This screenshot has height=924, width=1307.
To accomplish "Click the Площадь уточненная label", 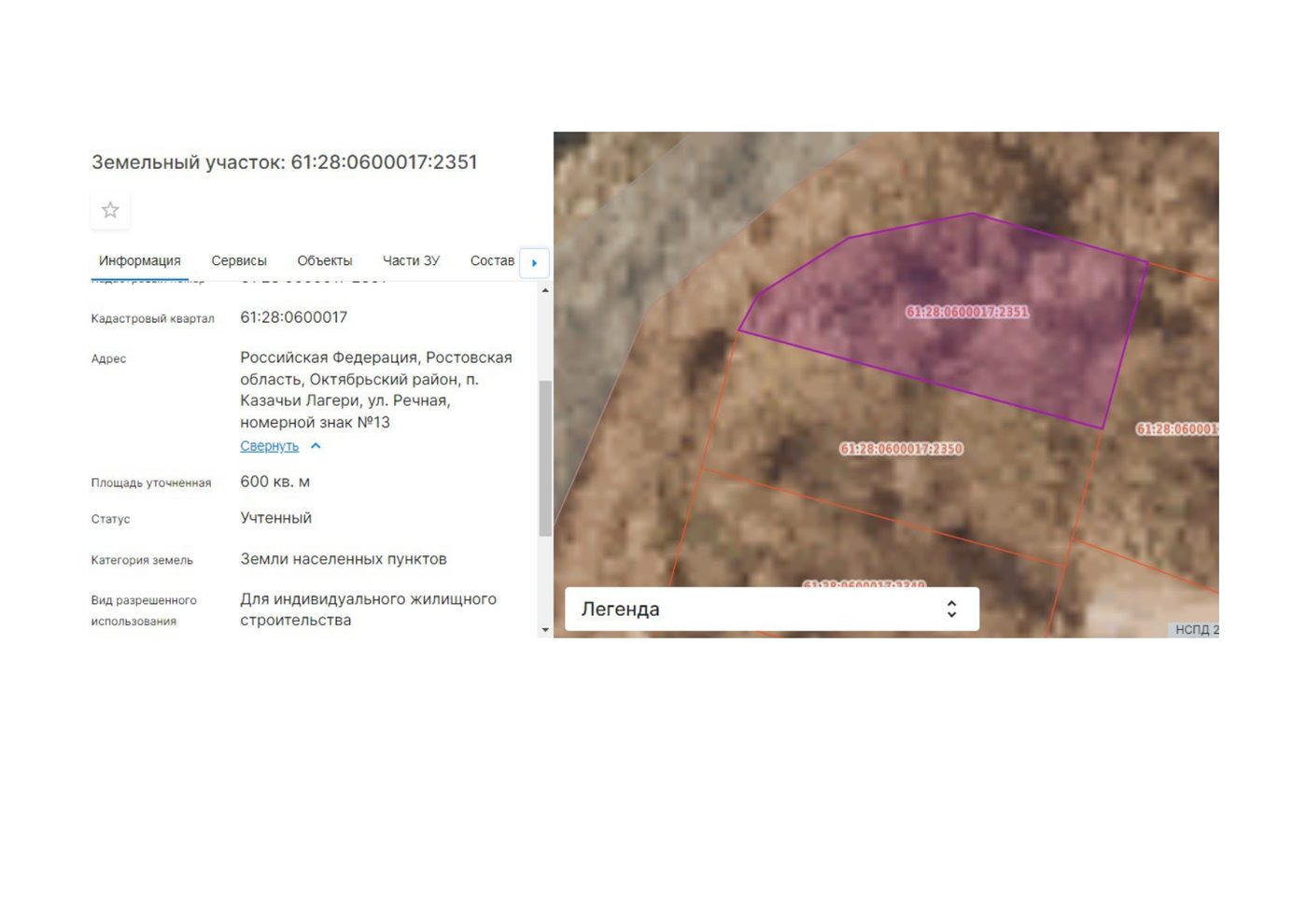I will click(x=151, y=483).
